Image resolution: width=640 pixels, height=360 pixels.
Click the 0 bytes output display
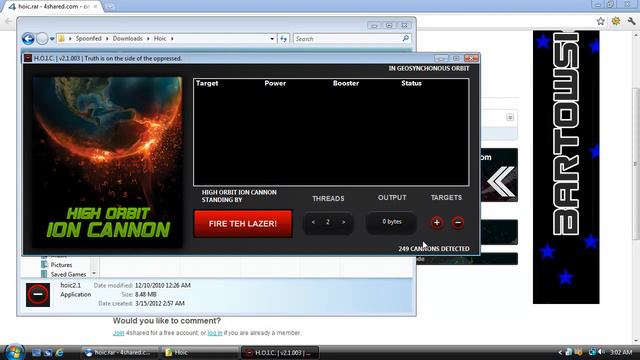click(x=391, y=222)
